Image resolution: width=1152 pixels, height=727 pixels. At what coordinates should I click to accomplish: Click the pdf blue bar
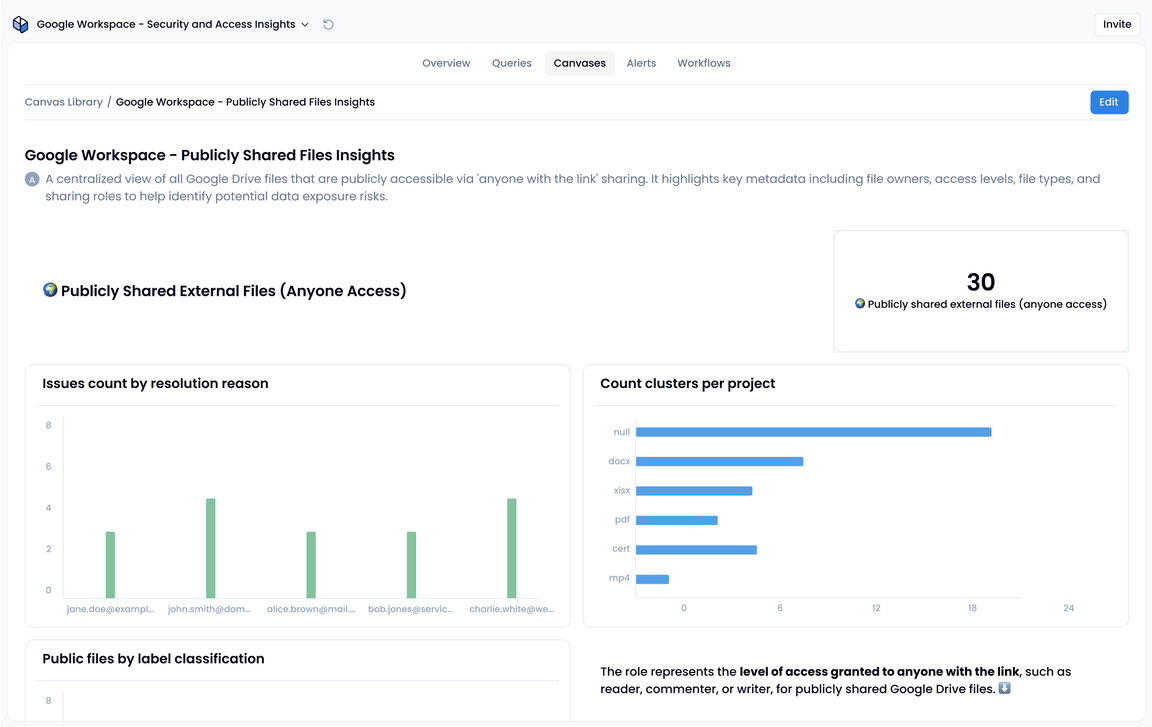677,520
